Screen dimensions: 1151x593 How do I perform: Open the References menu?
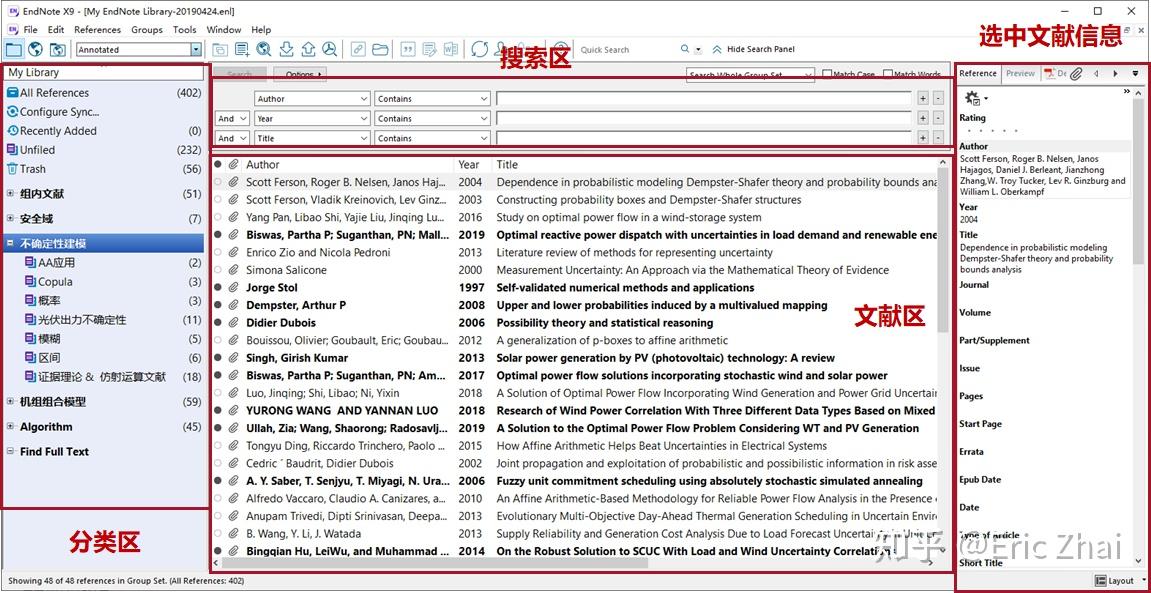click(x=98, y=29)
